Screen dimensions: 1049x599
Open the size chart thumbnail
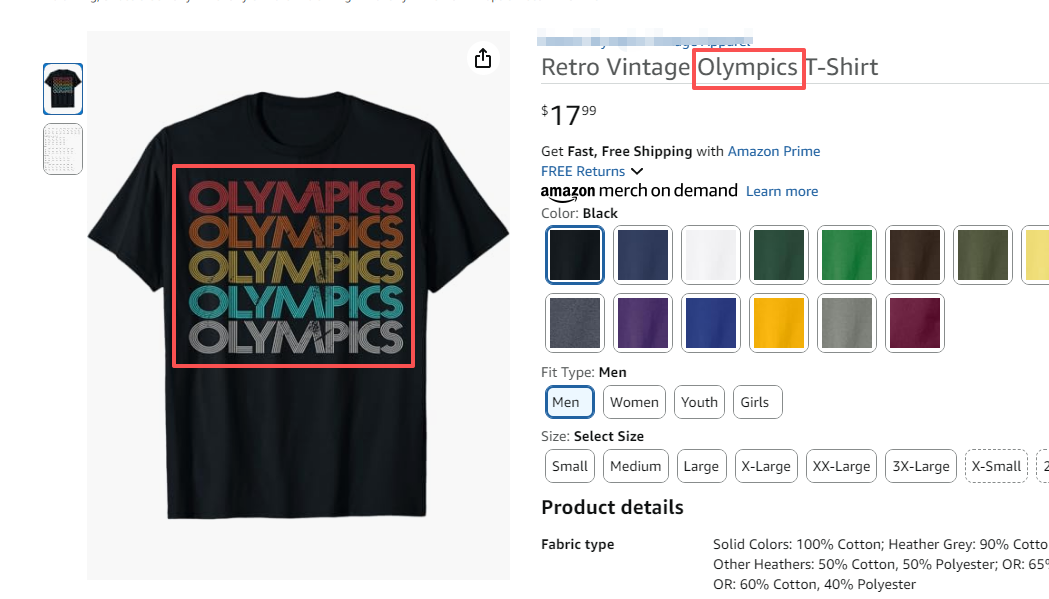coord(63,149)
